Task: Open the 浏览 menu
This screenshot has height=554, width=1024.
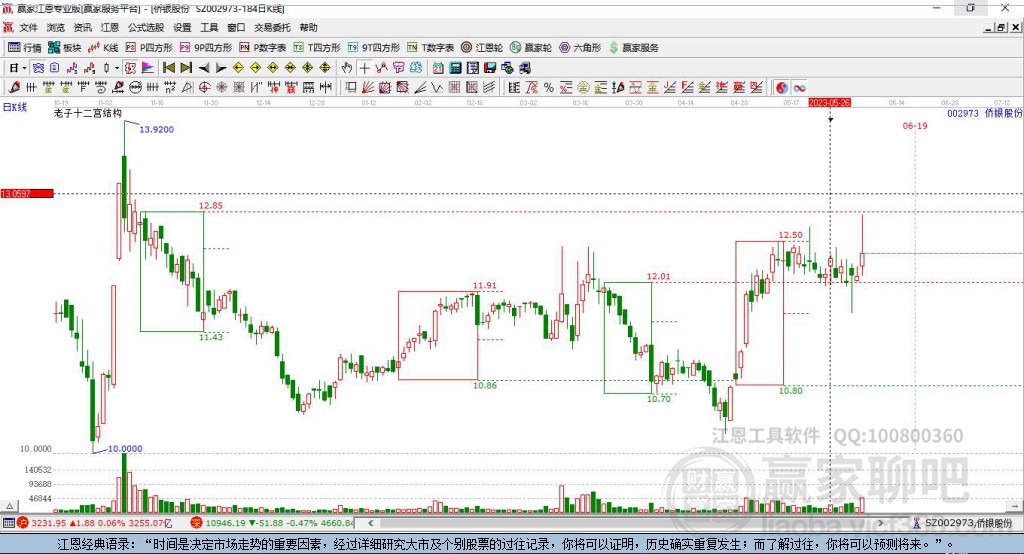Action: (56, 27)
